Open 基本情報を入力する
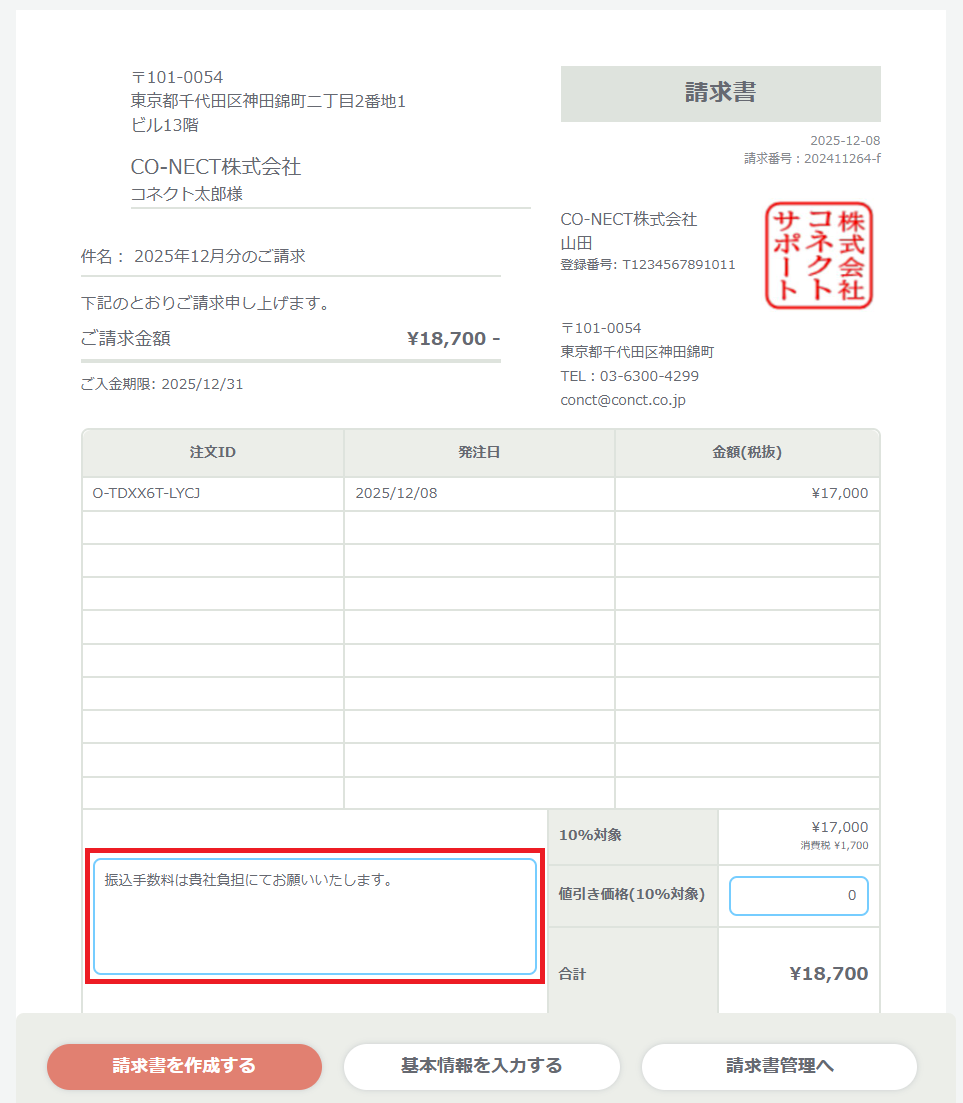 [x=482, y=1066]
